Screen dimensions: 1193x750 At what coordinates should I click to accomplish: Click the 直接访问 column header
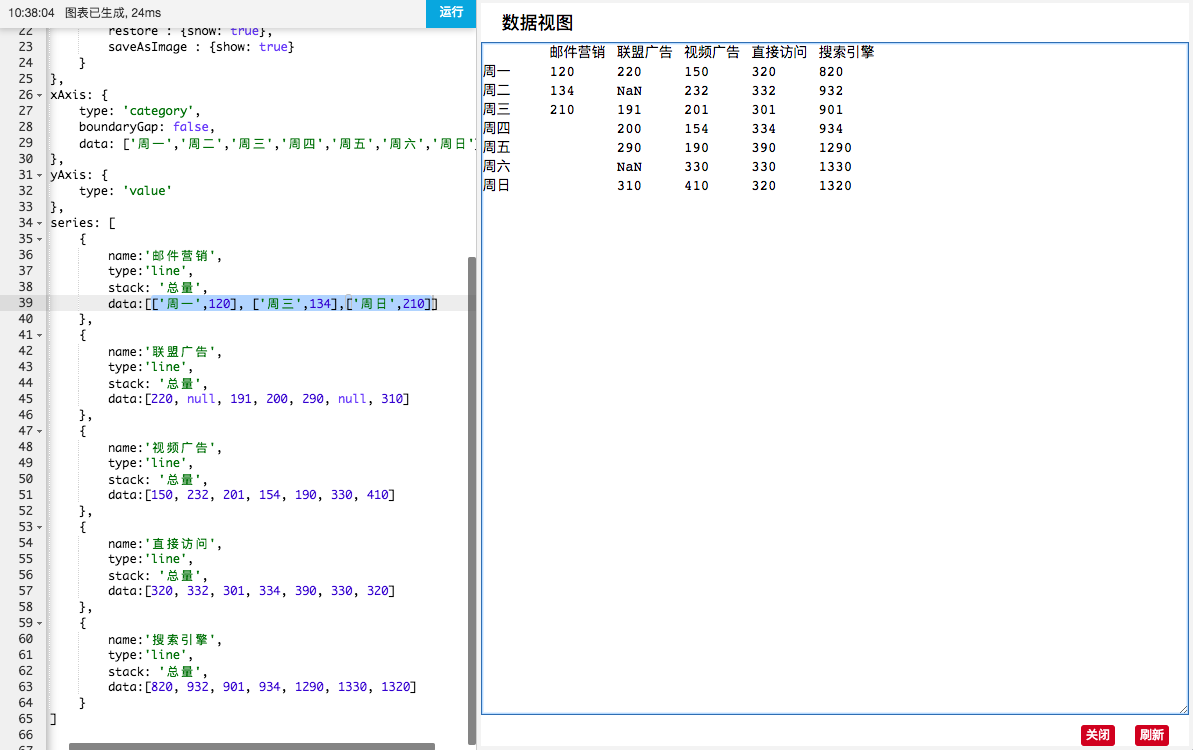(779, 52)
